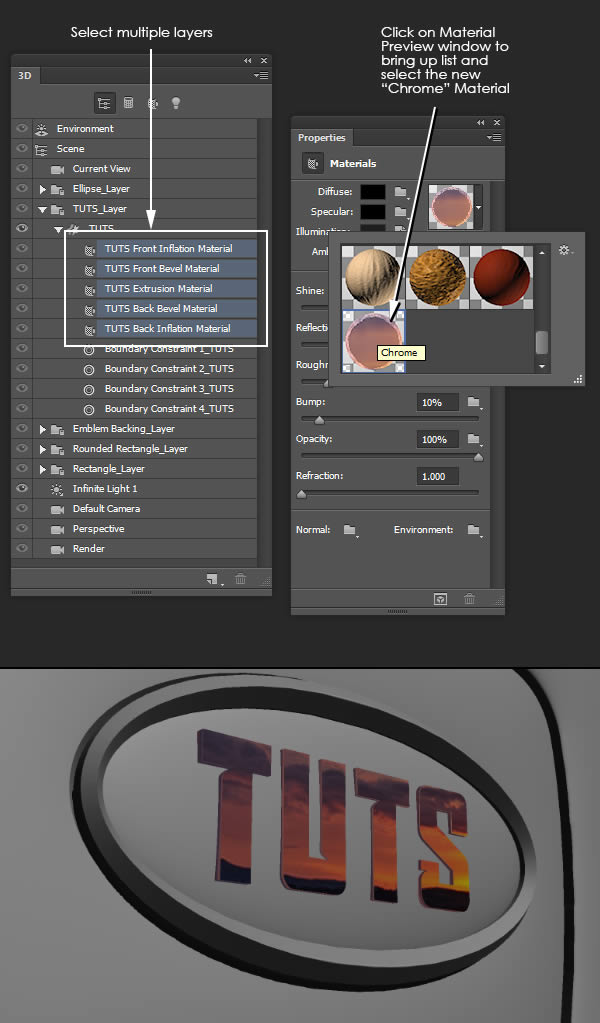Filter 3D panel by meshes
The image size is (600, 1023).
click(128, 102)
